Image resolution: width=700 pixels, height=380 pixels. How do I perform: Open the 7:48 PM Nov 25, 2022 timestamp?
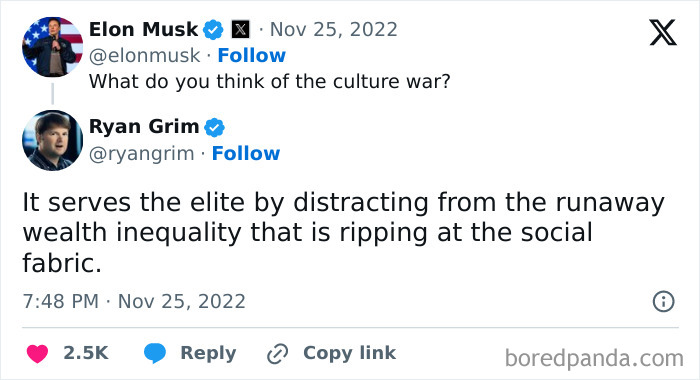click(134, 301)
